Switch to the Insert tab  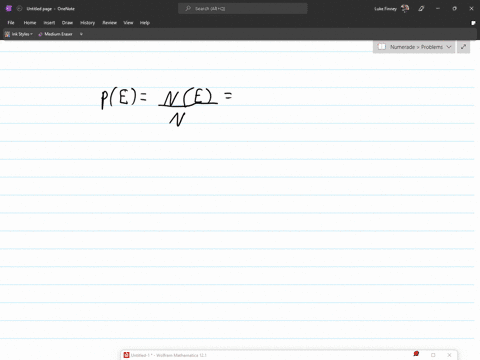[49, 23]
